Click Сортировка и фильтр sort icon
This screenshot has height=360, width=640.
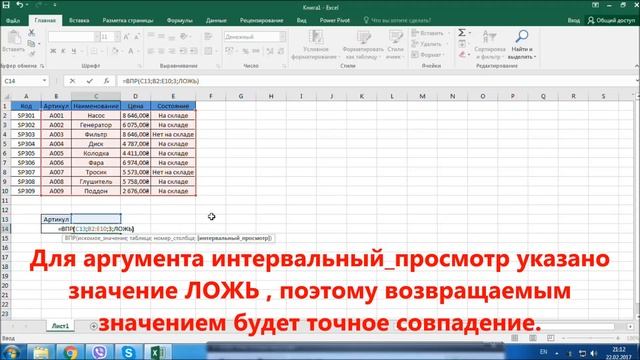pyautogui.click(x=490, y=44)
